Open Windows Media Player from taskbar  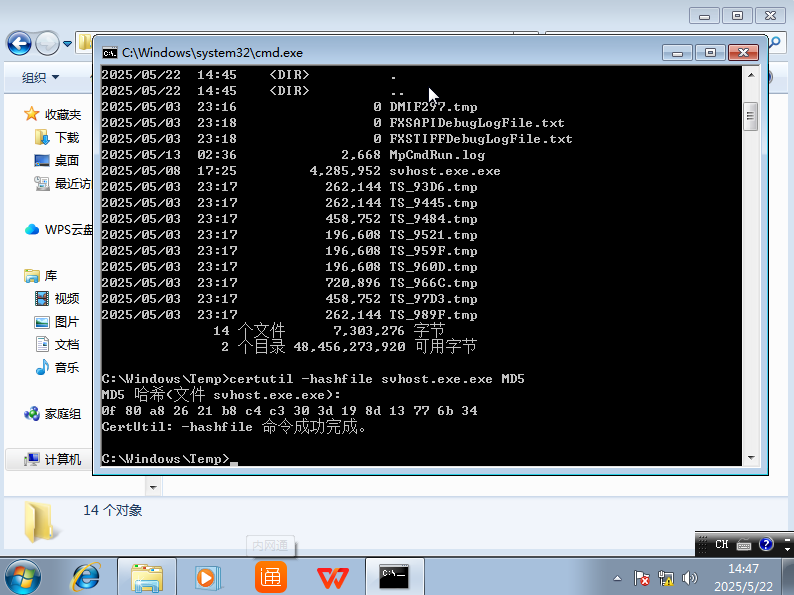click(208, 577)
